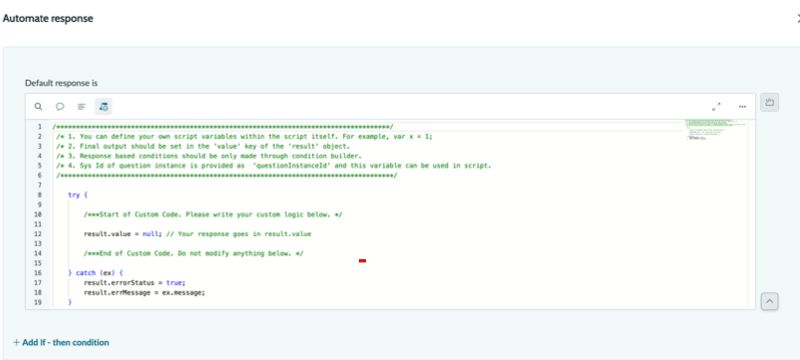This screenshot has height=360, width=800.
Task: Open the editor's three-dot more options menu
Action: pyautogui.click(x=742, y=107)
